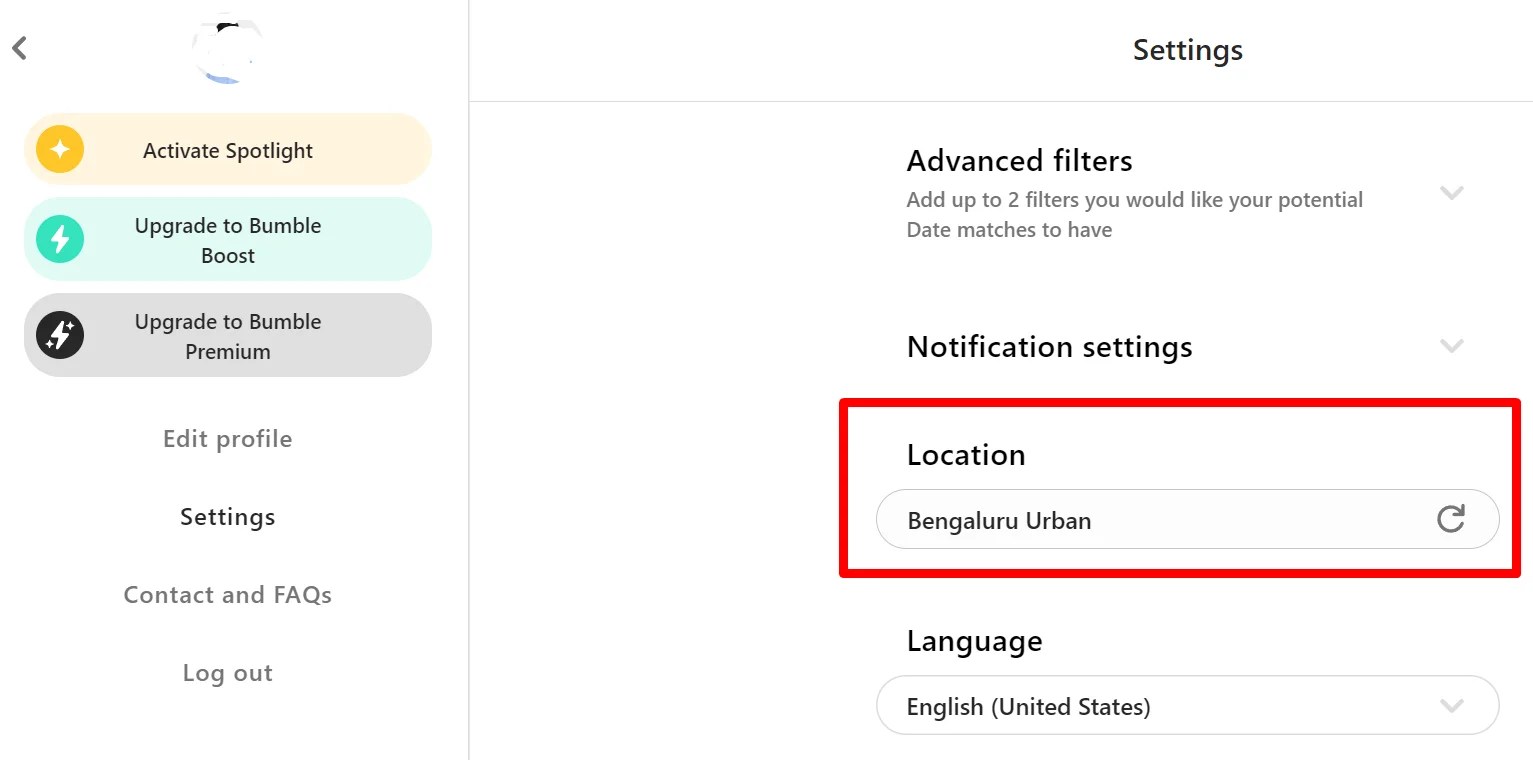The height and width of the screenshot is (760, 1533).
Task: Switch to Edit profile
Action: coord(227,438)
